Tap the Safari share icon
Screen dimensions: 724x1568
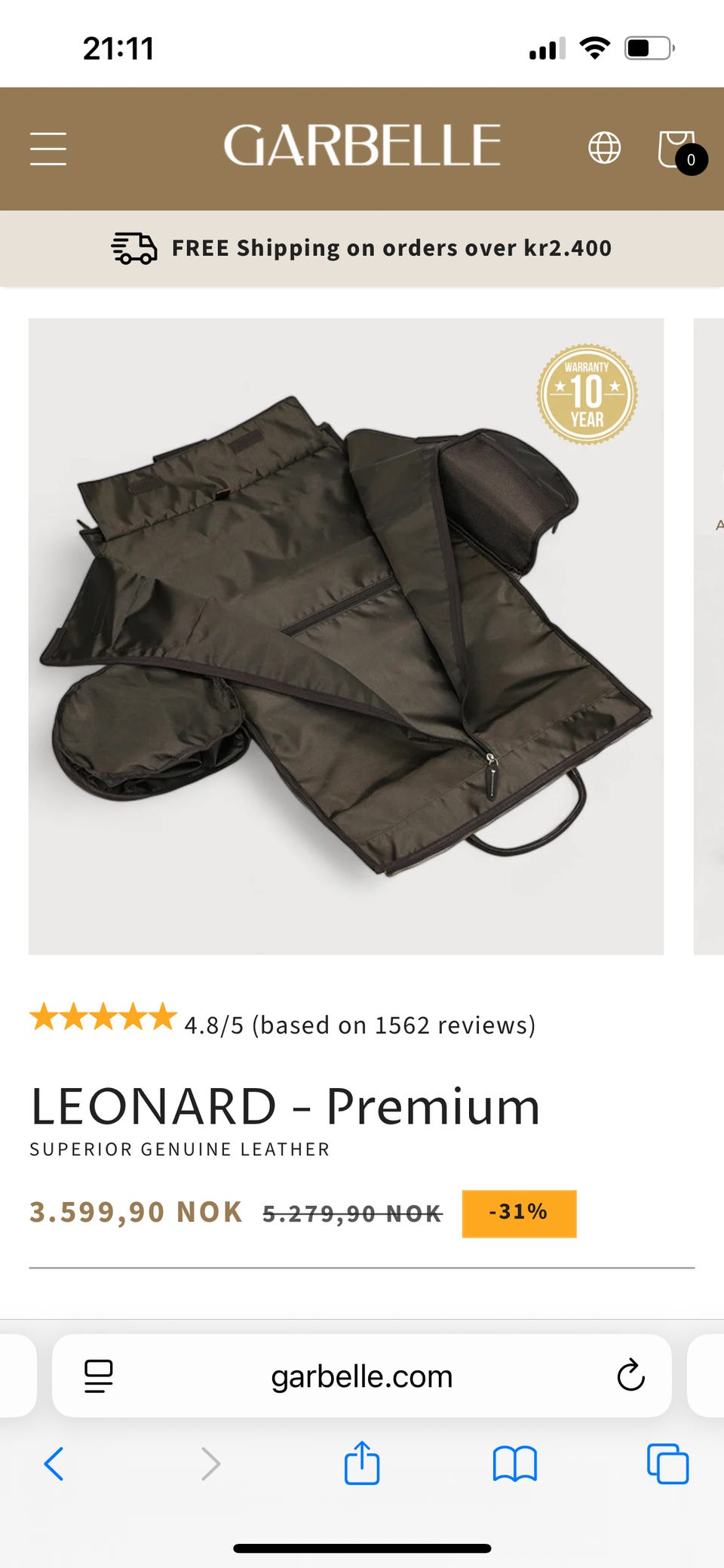pyautogui.click(x=362, y=1462)
